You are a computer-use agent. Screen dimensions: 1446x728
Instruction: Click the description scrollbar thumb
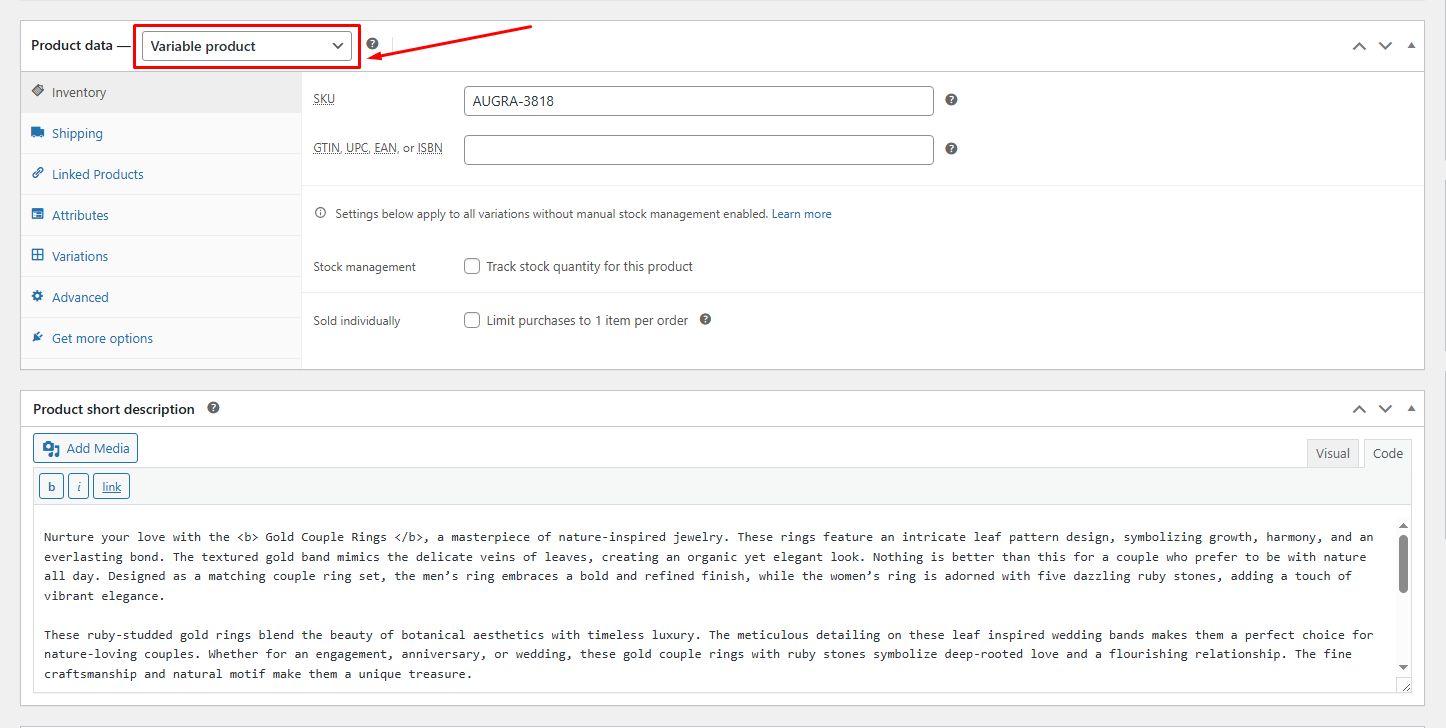[1403, 563]
